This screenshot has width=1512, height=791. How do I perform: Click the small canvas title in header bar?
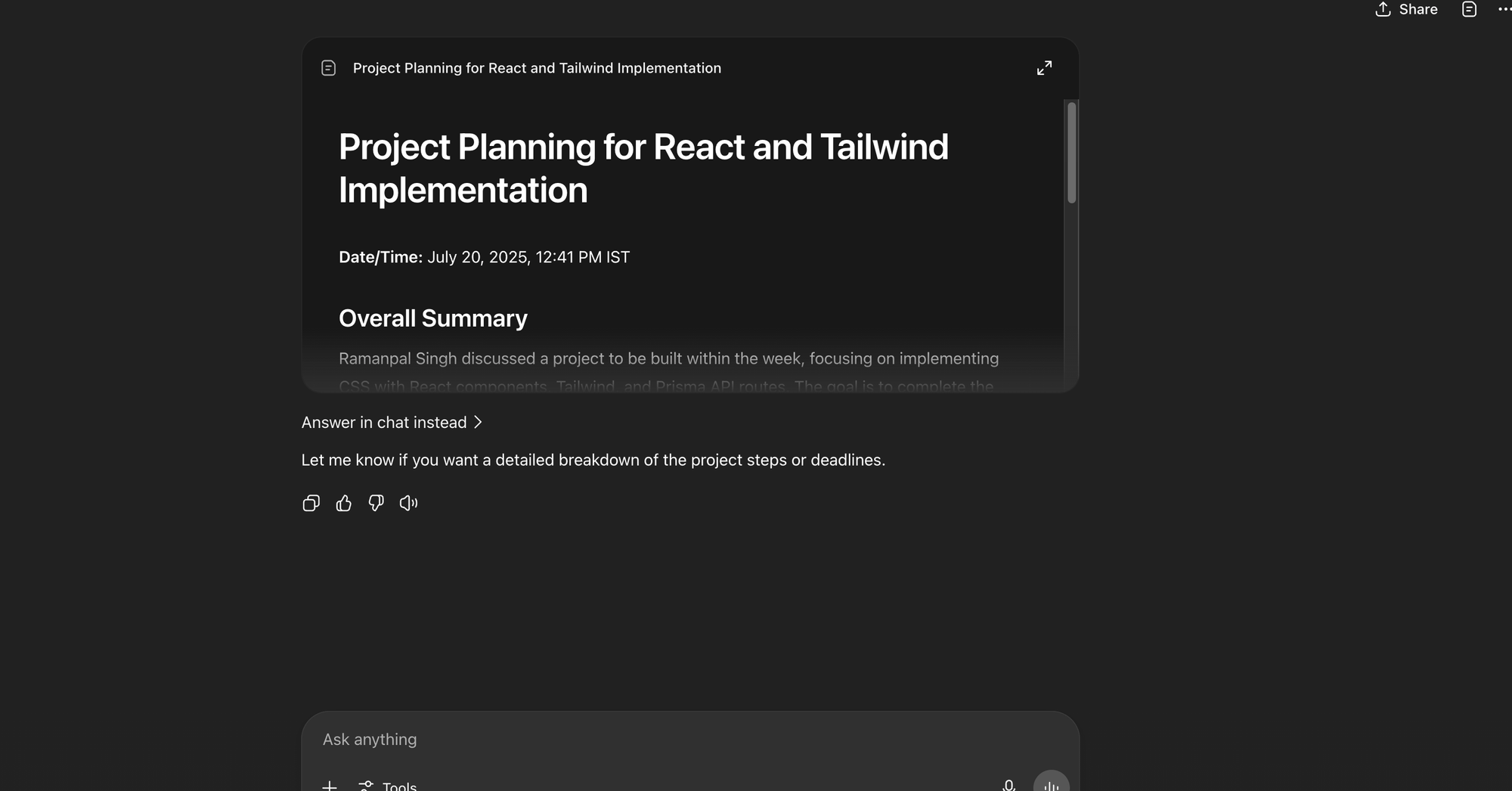537,68
